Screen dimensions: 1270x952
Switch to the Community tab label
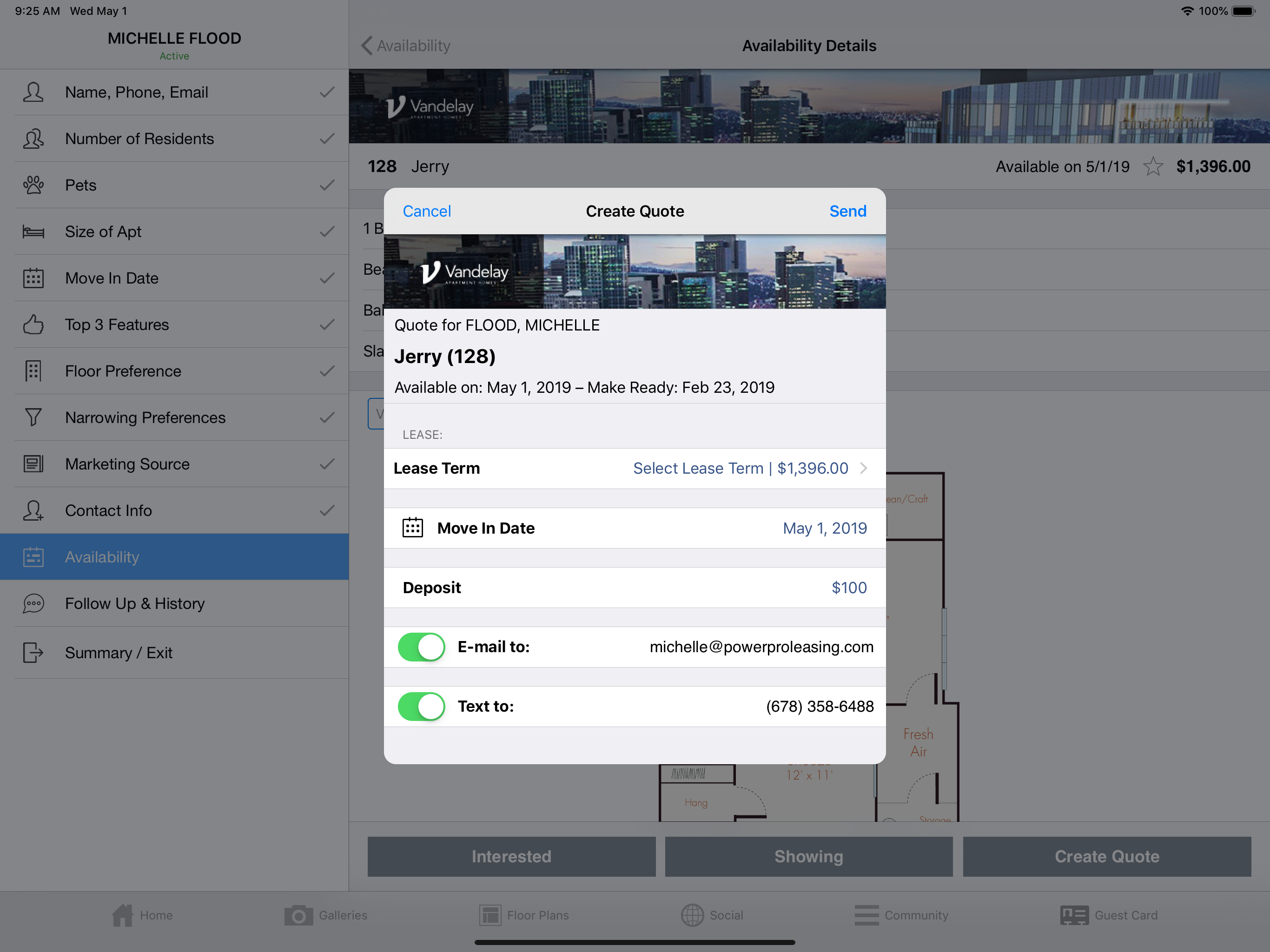[x=916, y=915]
